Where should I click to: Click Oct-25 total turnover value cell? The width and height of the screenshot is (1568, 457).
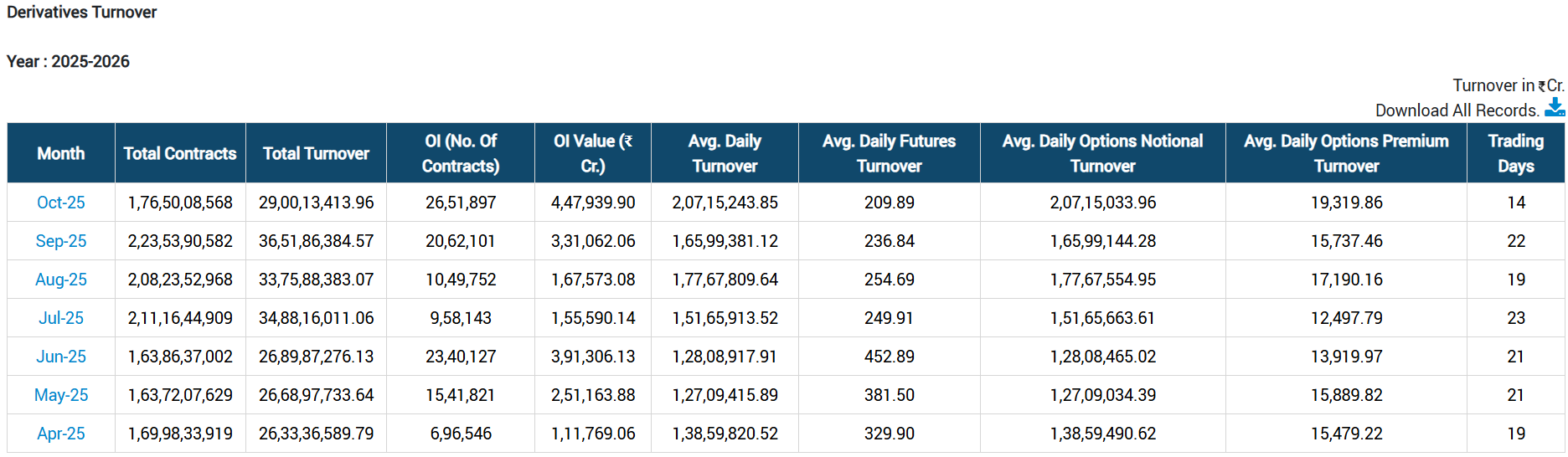tap(316, 203)
